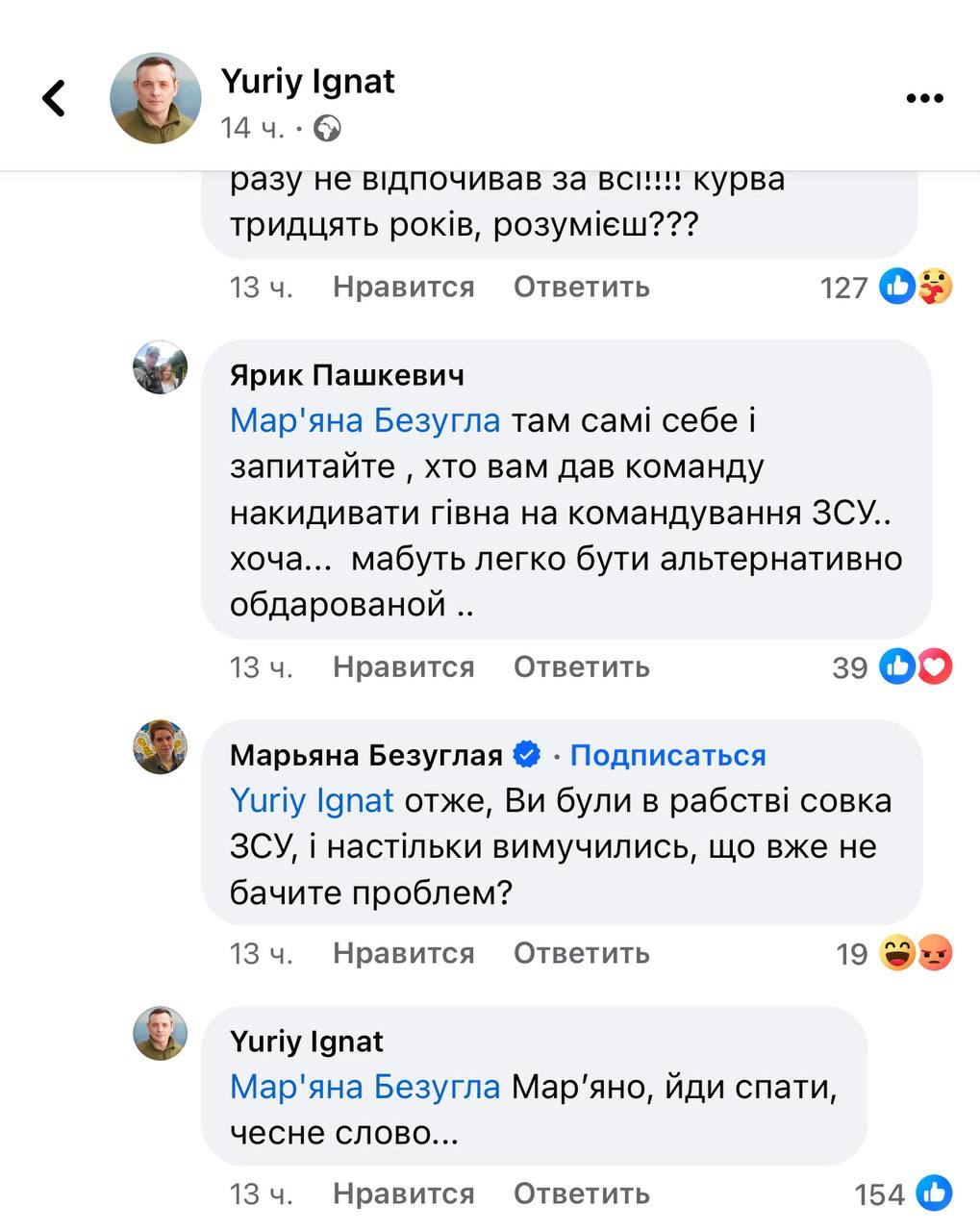Open the Мар'яна Безугла mention in Пашкевич's comment
Image resolution: width=980 pixels, height=1231 pixels.
(x=364, y=420)
